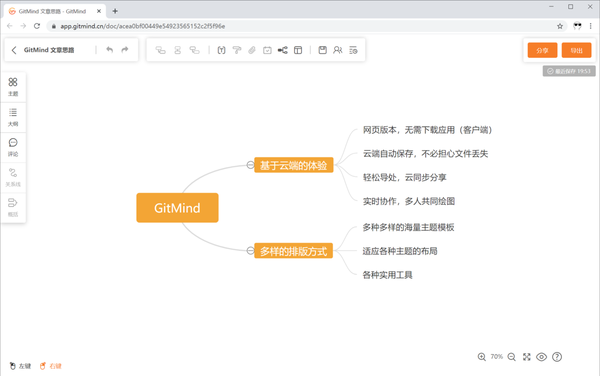
Task: Click the 导出 export button
Action: click(576, 50)
